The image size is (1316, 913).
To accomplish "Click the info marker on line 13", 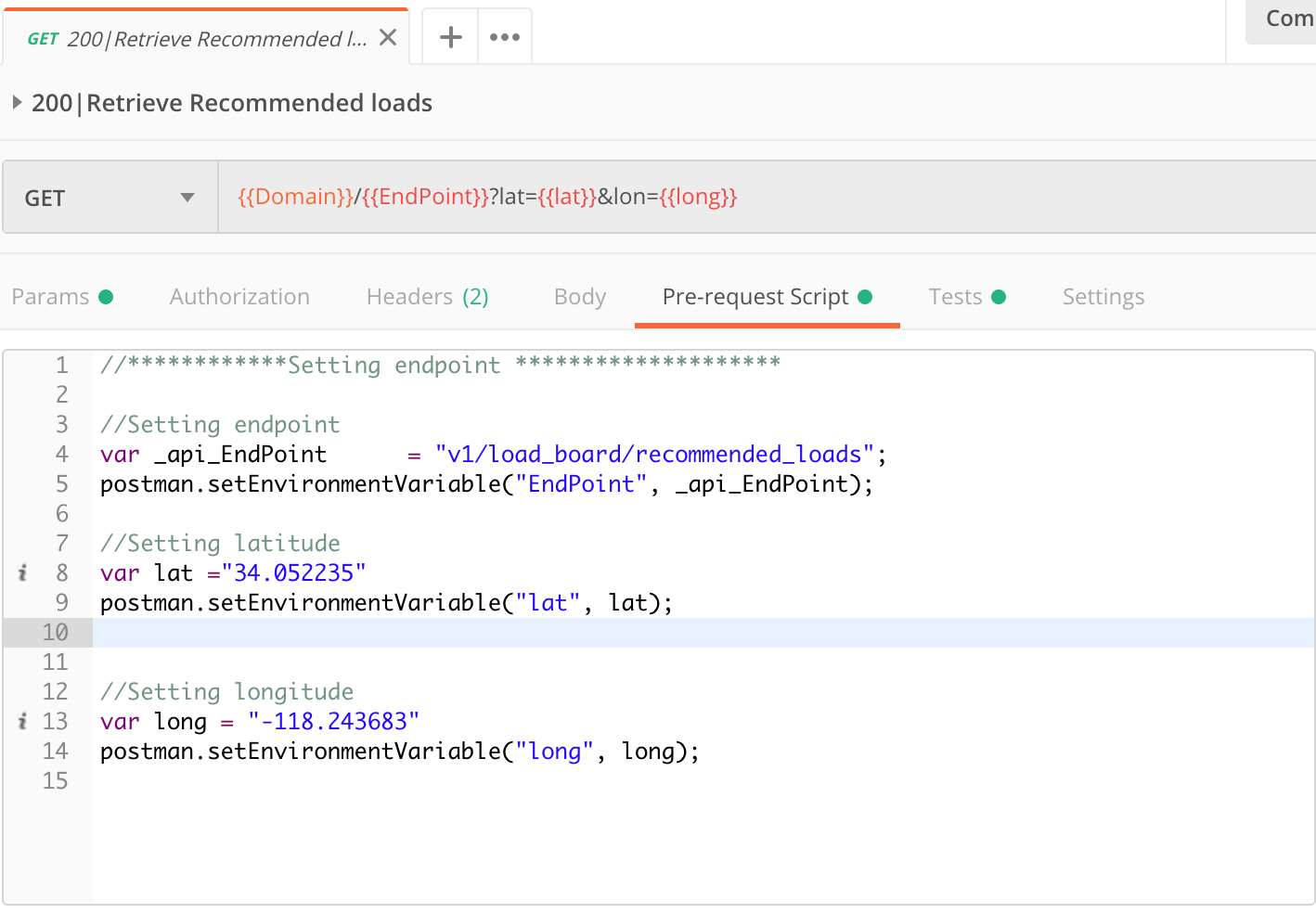I will point(22,721).
